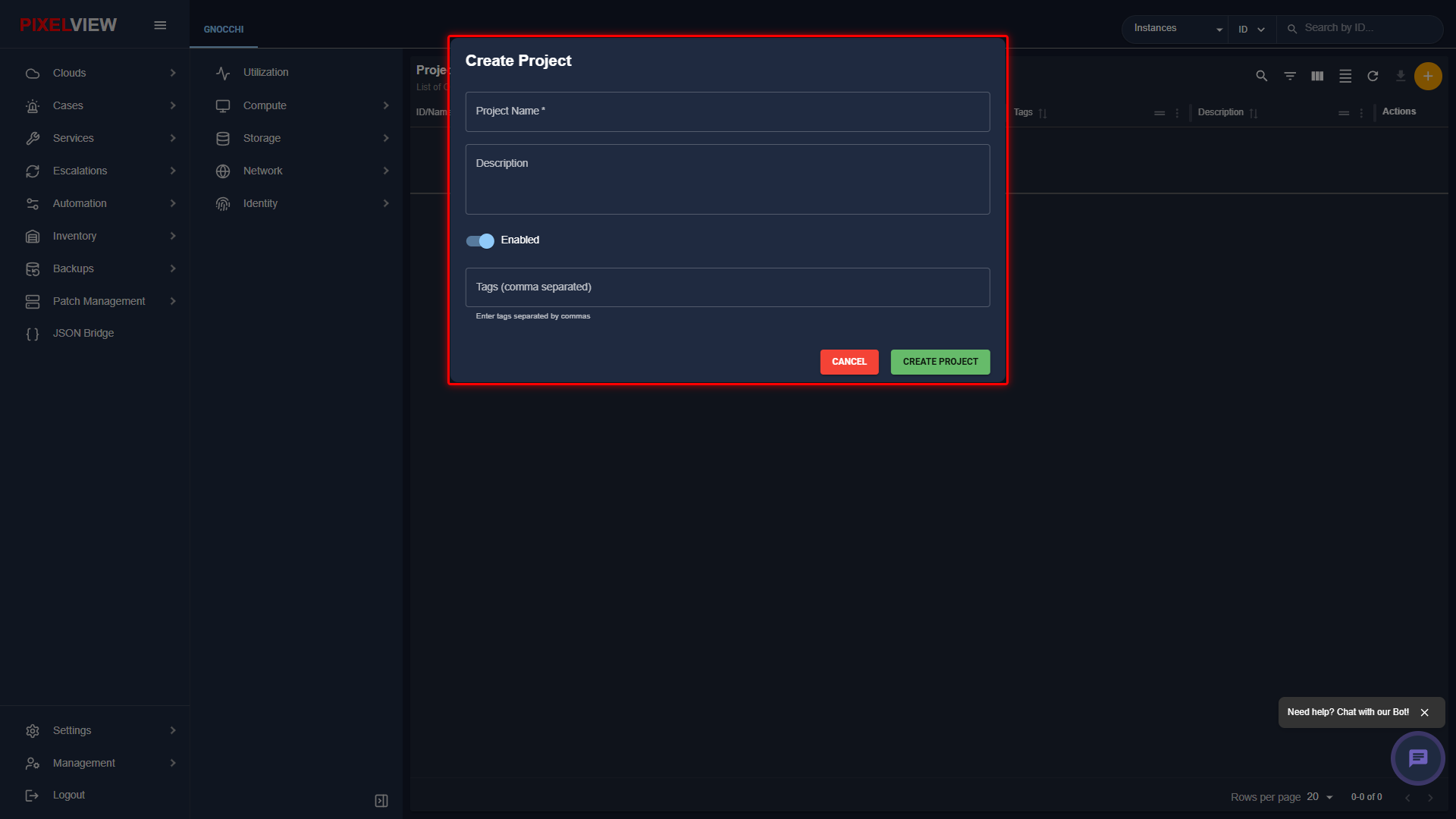Click the filter list icon in toolbar

click(1290, 76)
